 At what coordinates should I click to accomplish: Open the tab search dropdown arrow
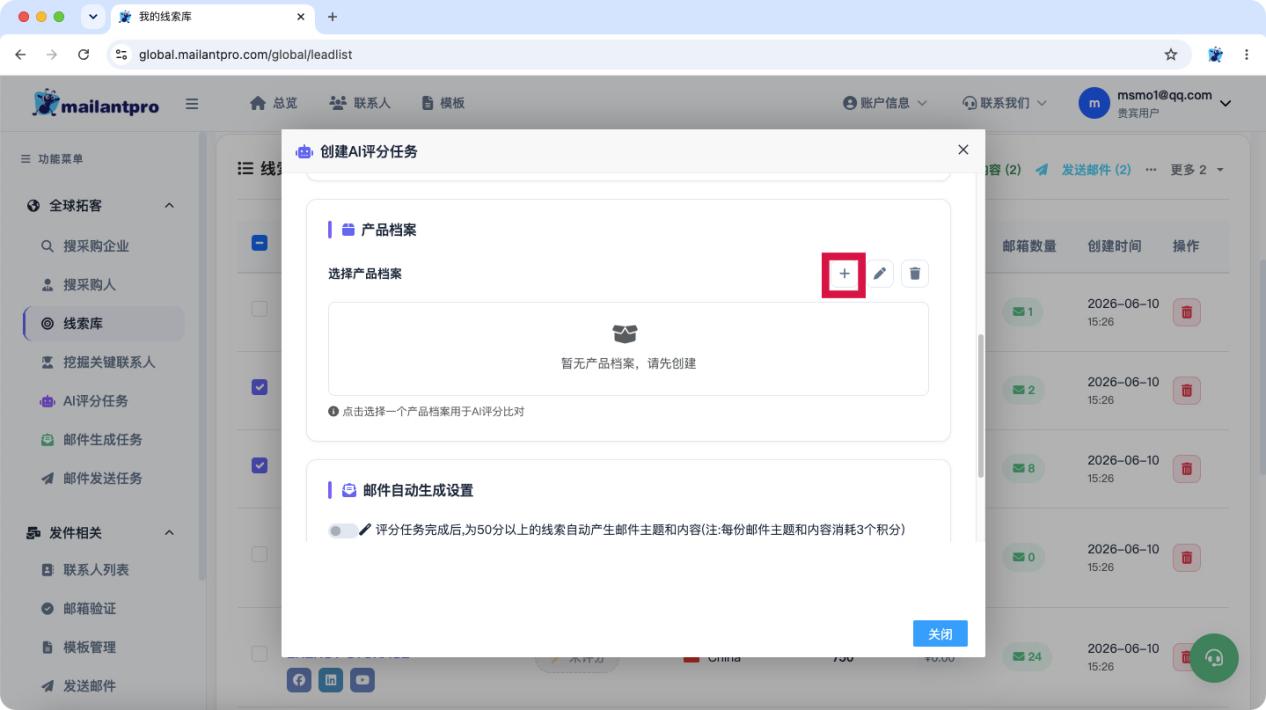click(x=93, y=17)
